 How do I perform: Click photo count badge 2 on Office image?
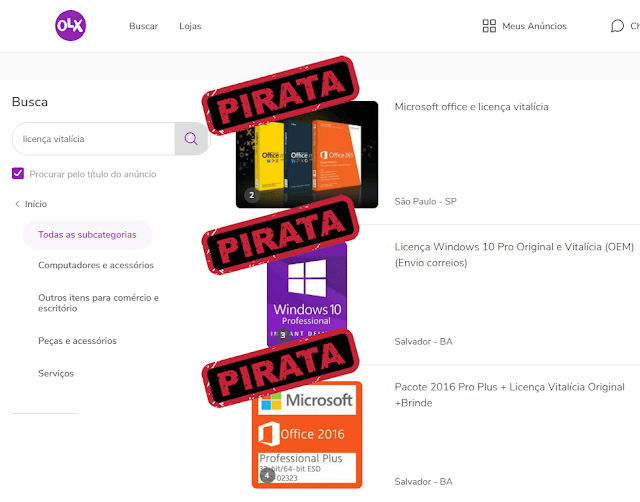[x=251, y=195]
